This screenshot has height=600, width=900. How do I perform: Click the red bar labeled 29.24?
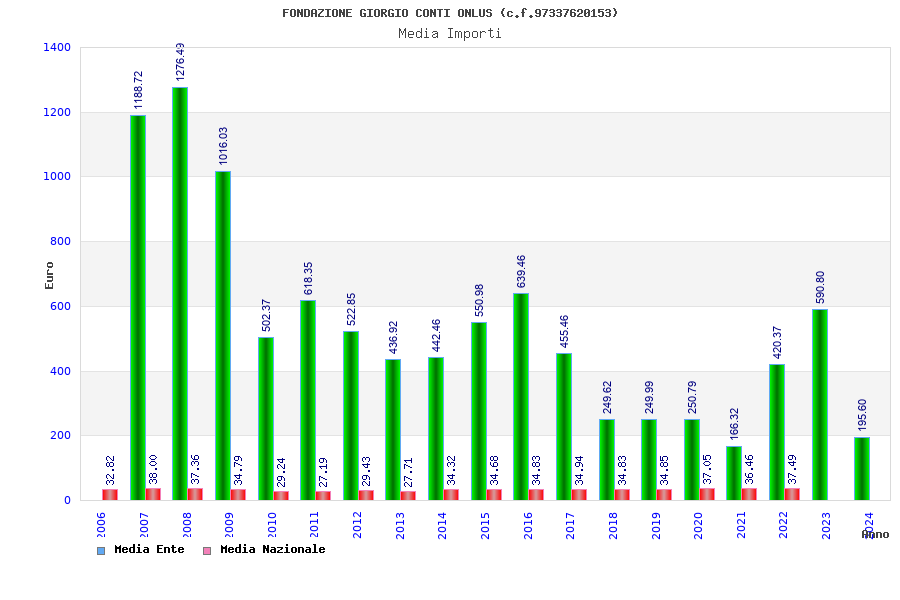tap(281, 496)
